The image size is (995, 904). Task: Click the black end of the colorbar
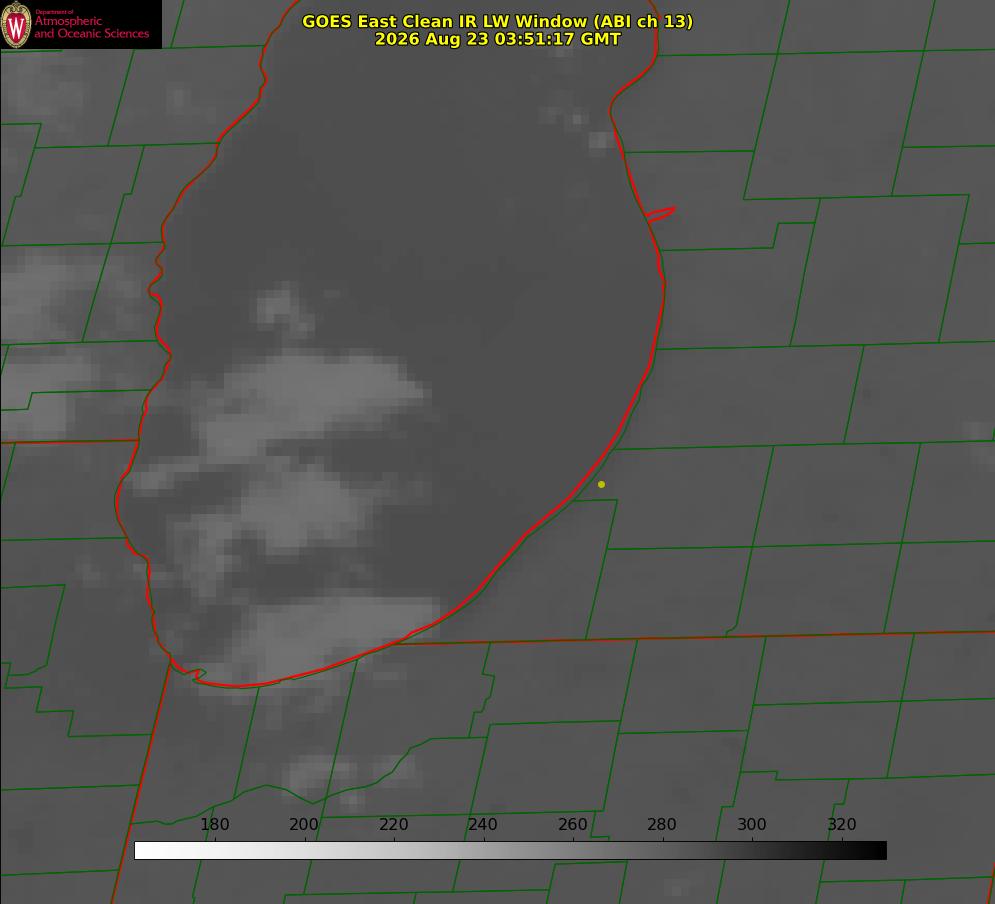tap(878, 850)
